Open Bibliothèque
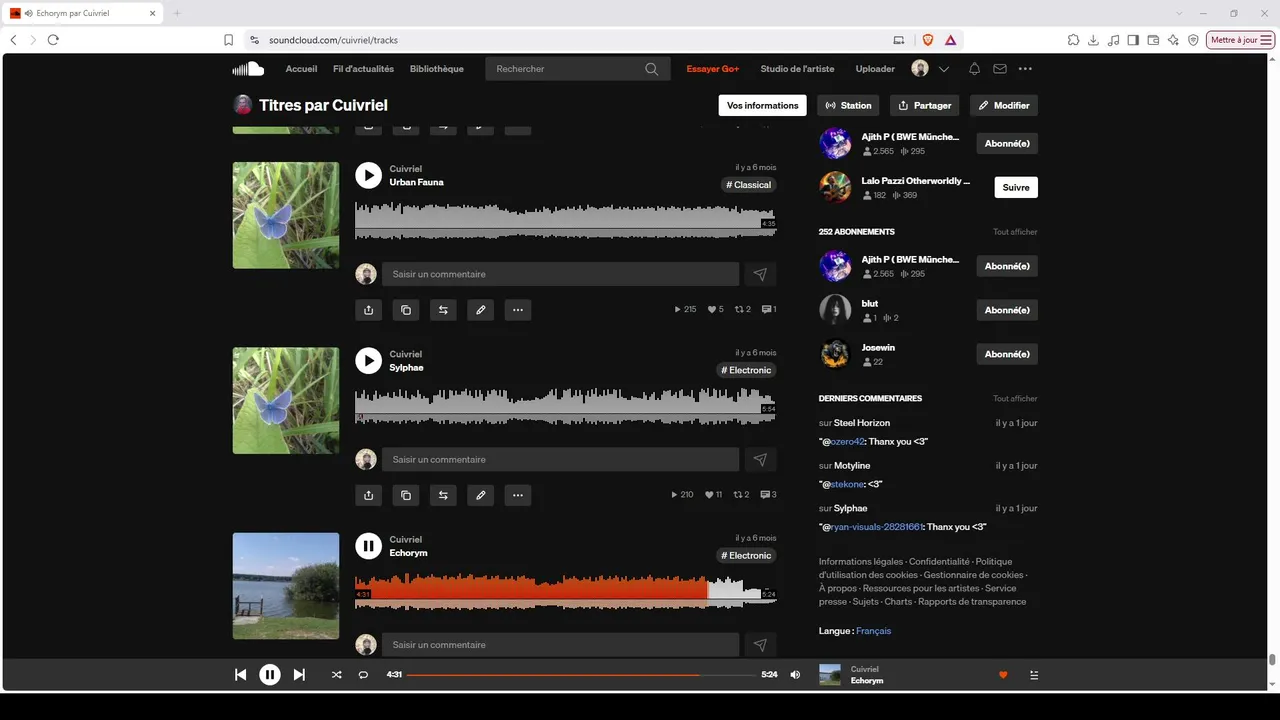 (437, 69)
